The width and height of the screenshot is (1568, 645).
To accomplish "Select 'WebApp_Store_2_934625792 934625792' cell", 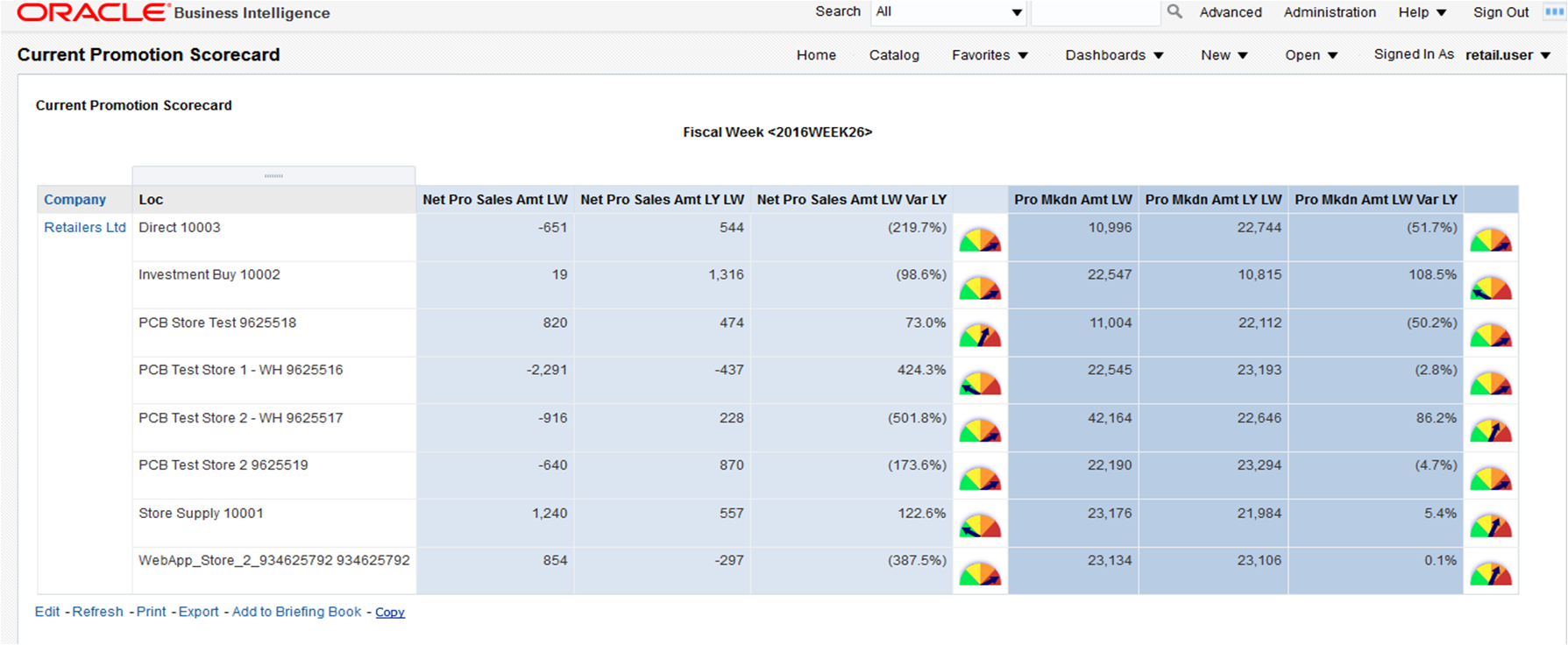I will click(273, 571).
